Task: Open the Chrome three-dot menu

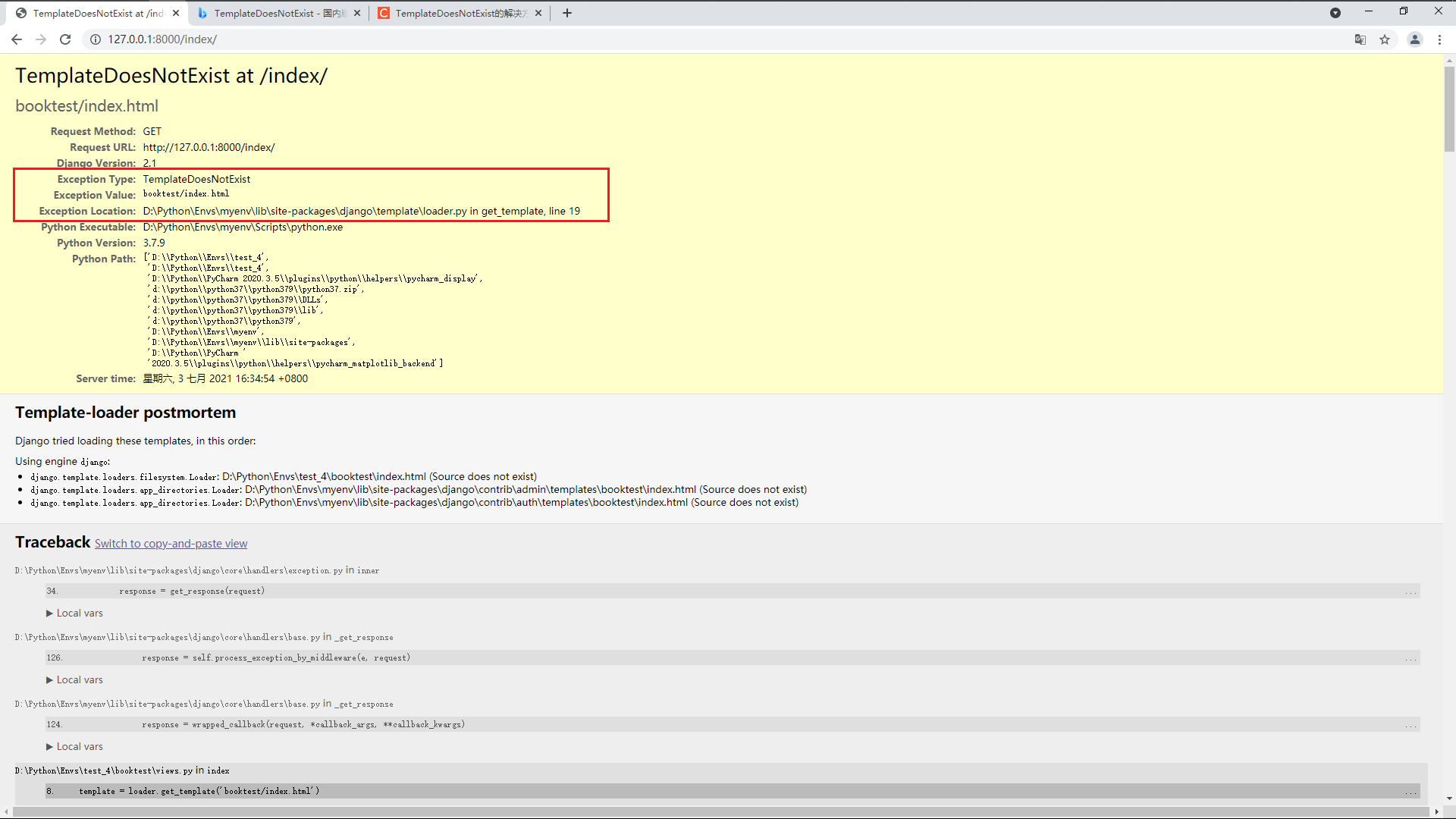Action: (x=1439, y=39)
